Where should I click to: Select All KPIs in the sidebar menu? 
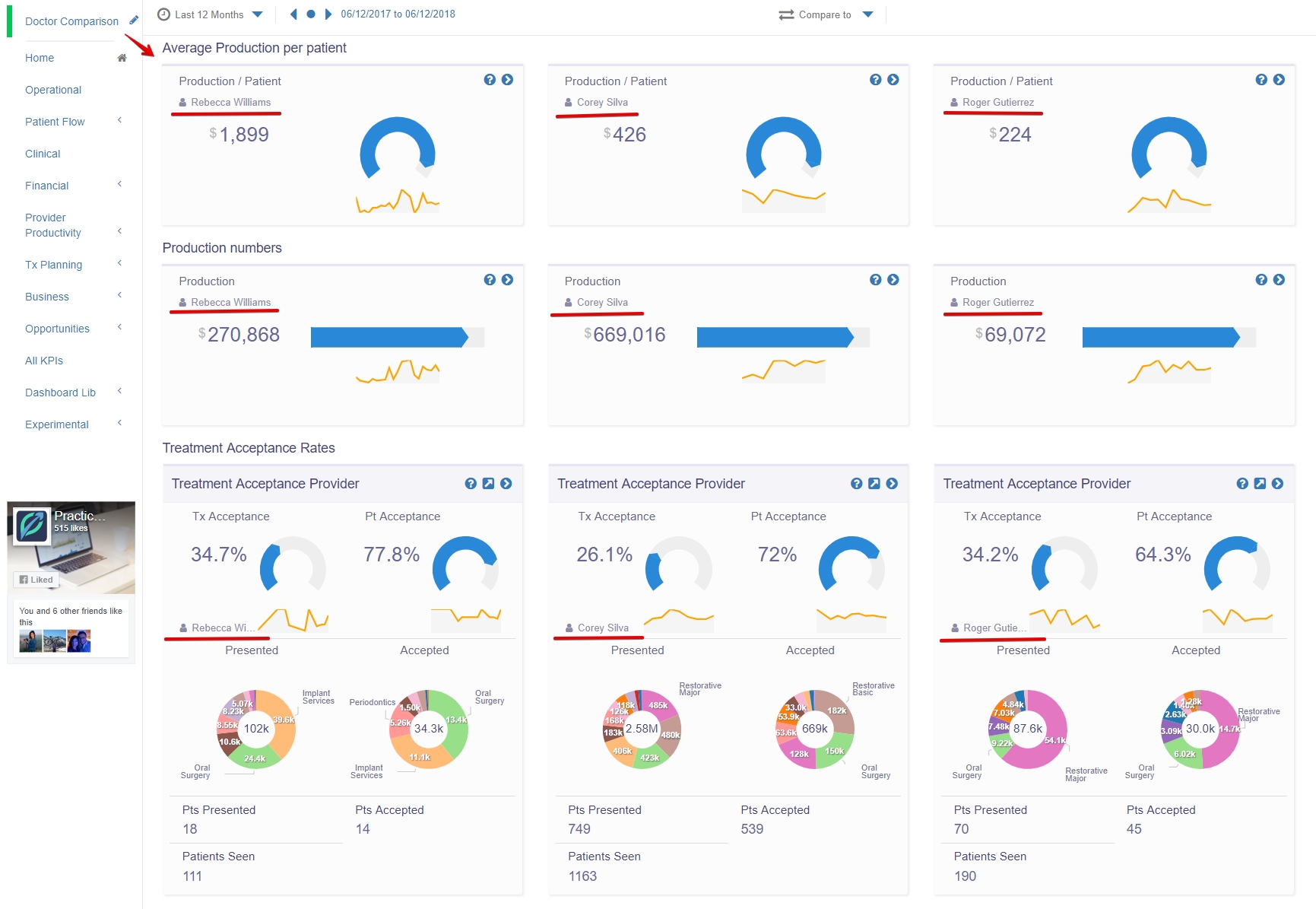coord(43,361)
